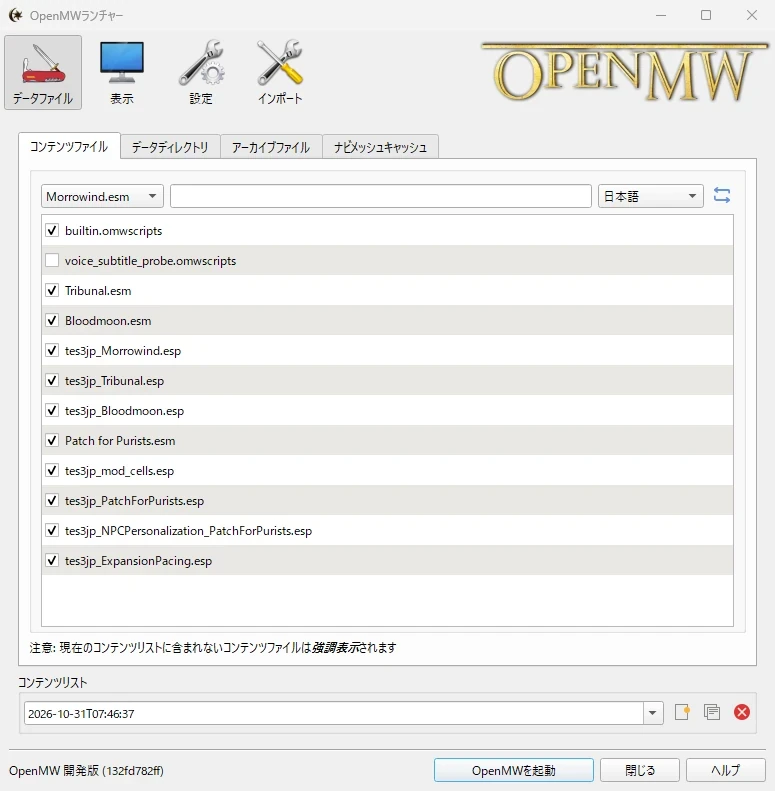Select the tes3jp_Morrowind.esp file name
The width and height of the screenshot is (775, 791).
point(123,351)
